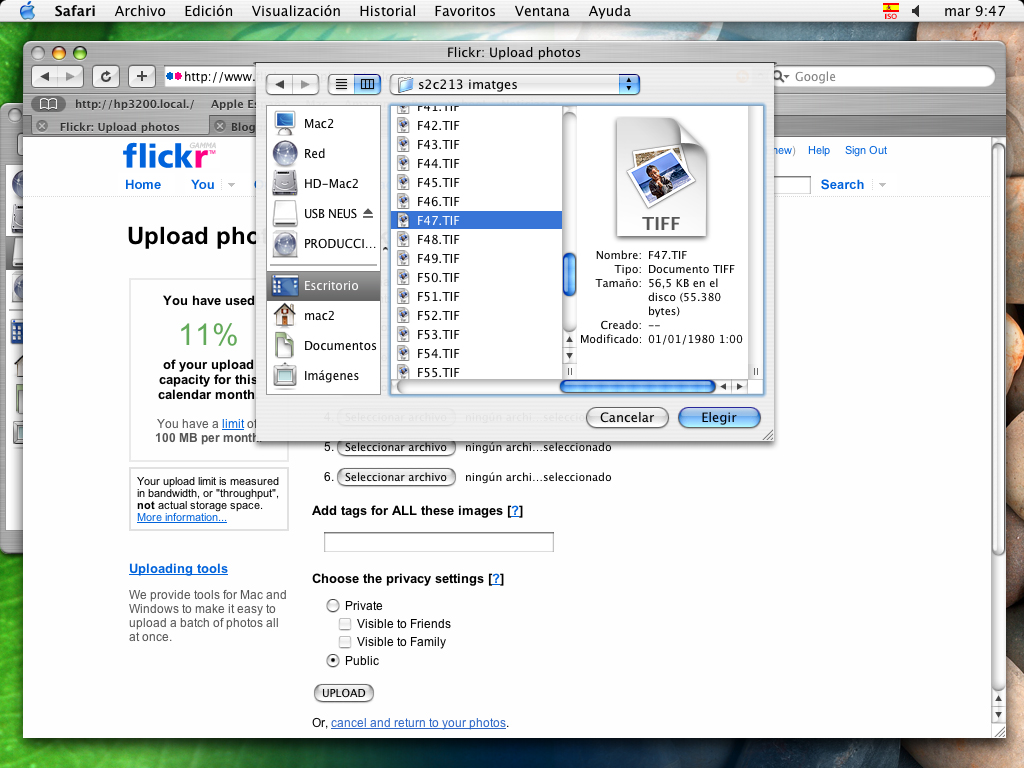Click the Sign Out link
1024x768 pixels.
(866, 150)
